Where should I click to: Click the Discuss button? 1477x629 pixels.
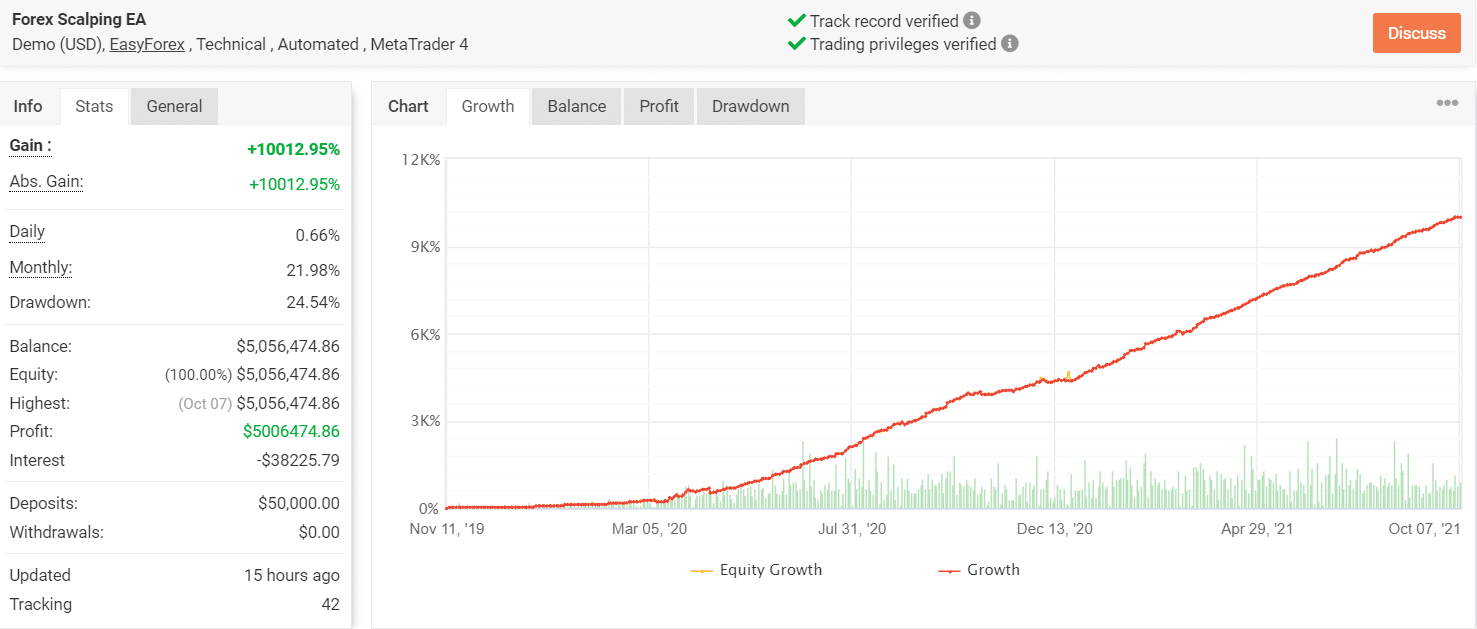click(x=1416, y=32)
